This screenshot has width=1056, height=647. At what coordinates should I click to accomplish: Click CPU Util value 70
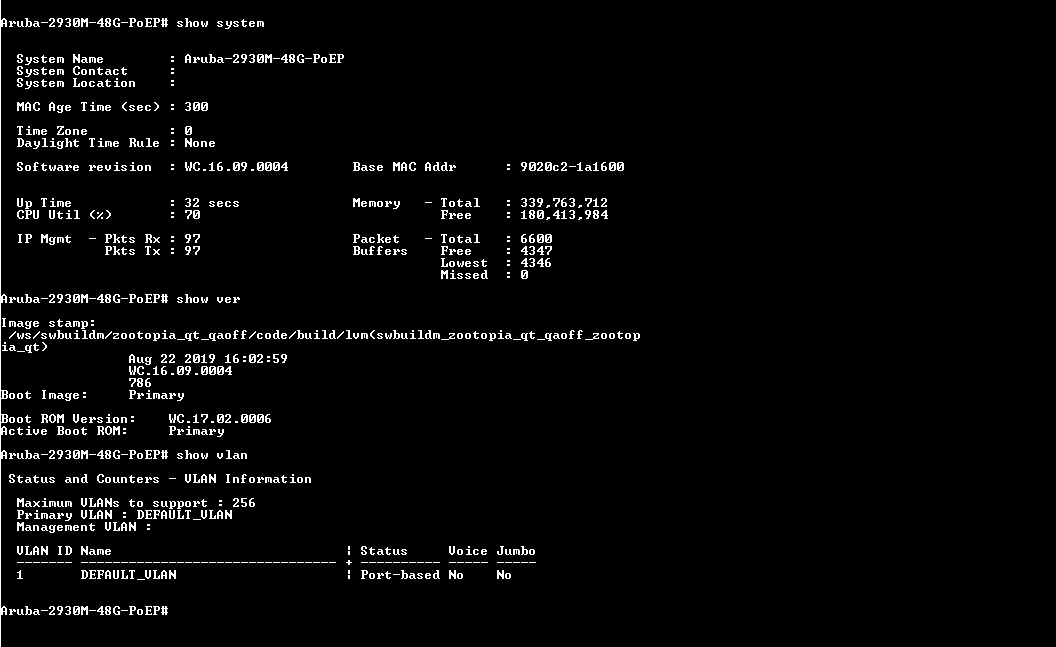pyautogui.click(x=192, y=215)
